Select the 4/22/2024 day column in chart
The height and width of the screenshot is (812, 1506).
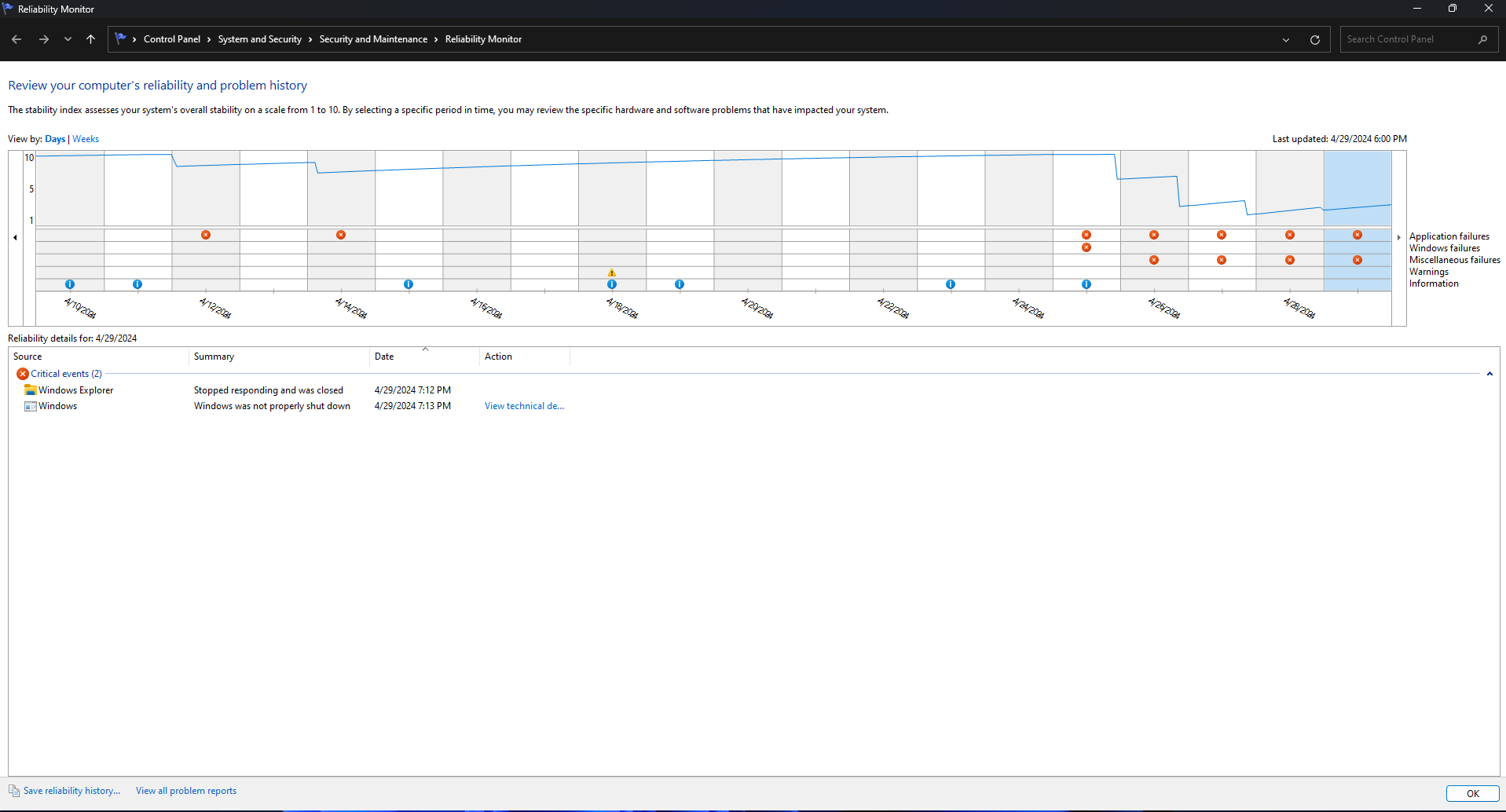pos(883,221)
